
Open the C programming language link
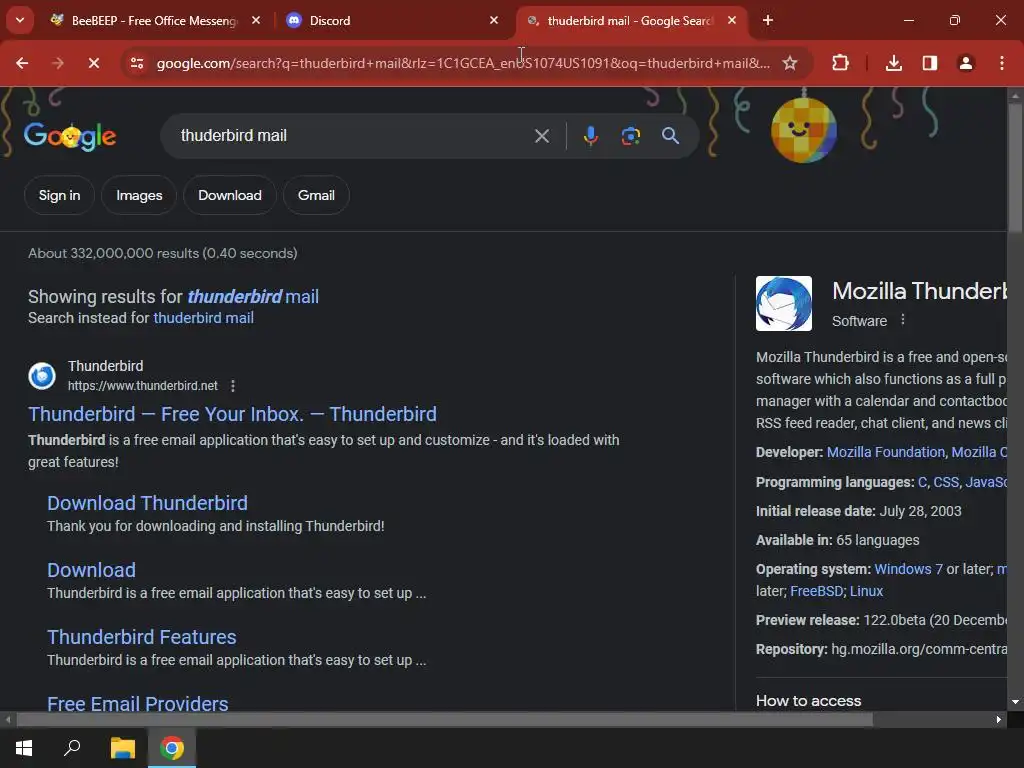point(922,482)
